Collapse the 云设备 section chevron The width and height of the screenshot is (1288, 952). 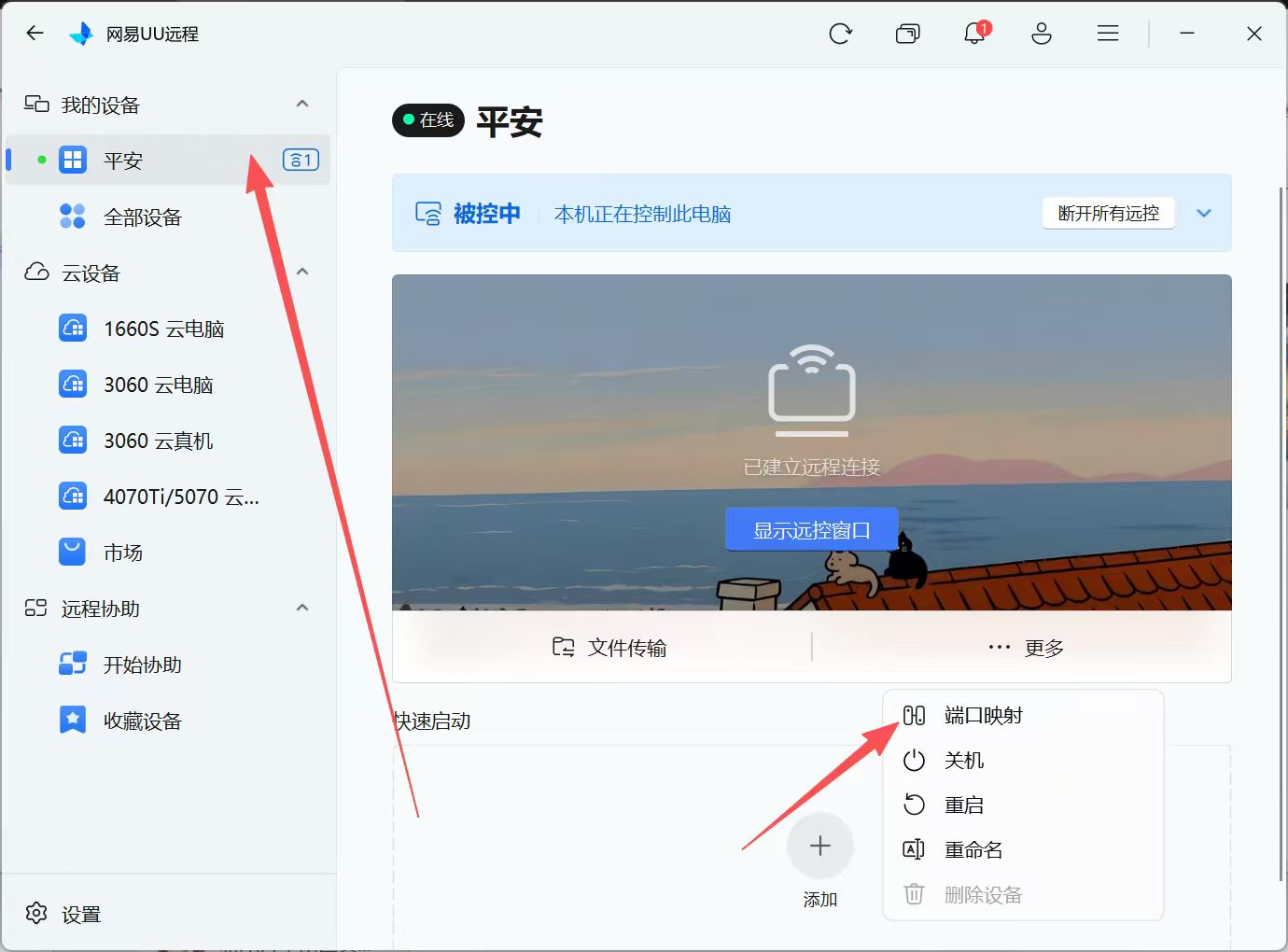(302, 272)
